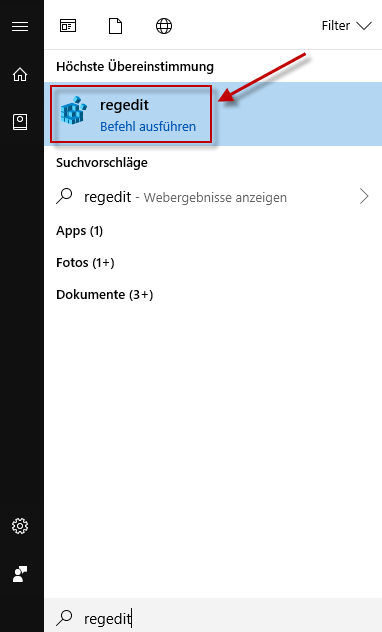Click the search magnifier in suggestions

[64, 196]
